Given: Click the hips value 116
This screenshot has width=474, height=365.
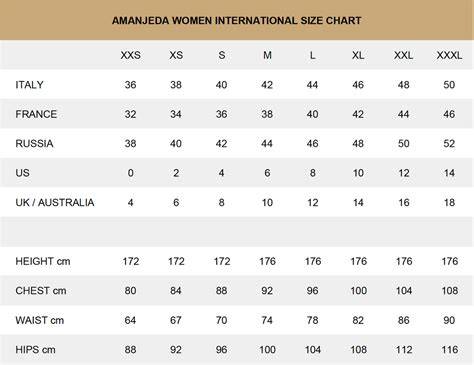Looking at the screenshot, I should 450,350.
